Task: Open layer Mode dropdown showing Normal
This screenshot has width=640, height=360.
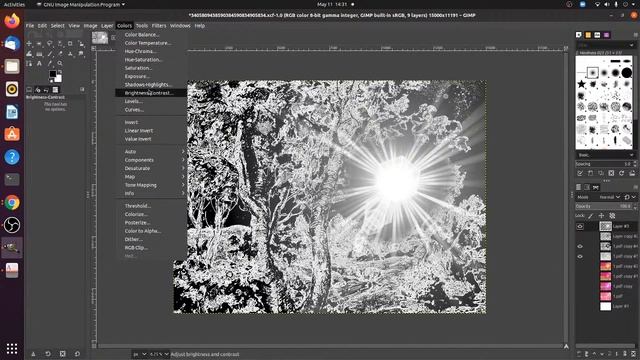Action: (x=609, y=197)
